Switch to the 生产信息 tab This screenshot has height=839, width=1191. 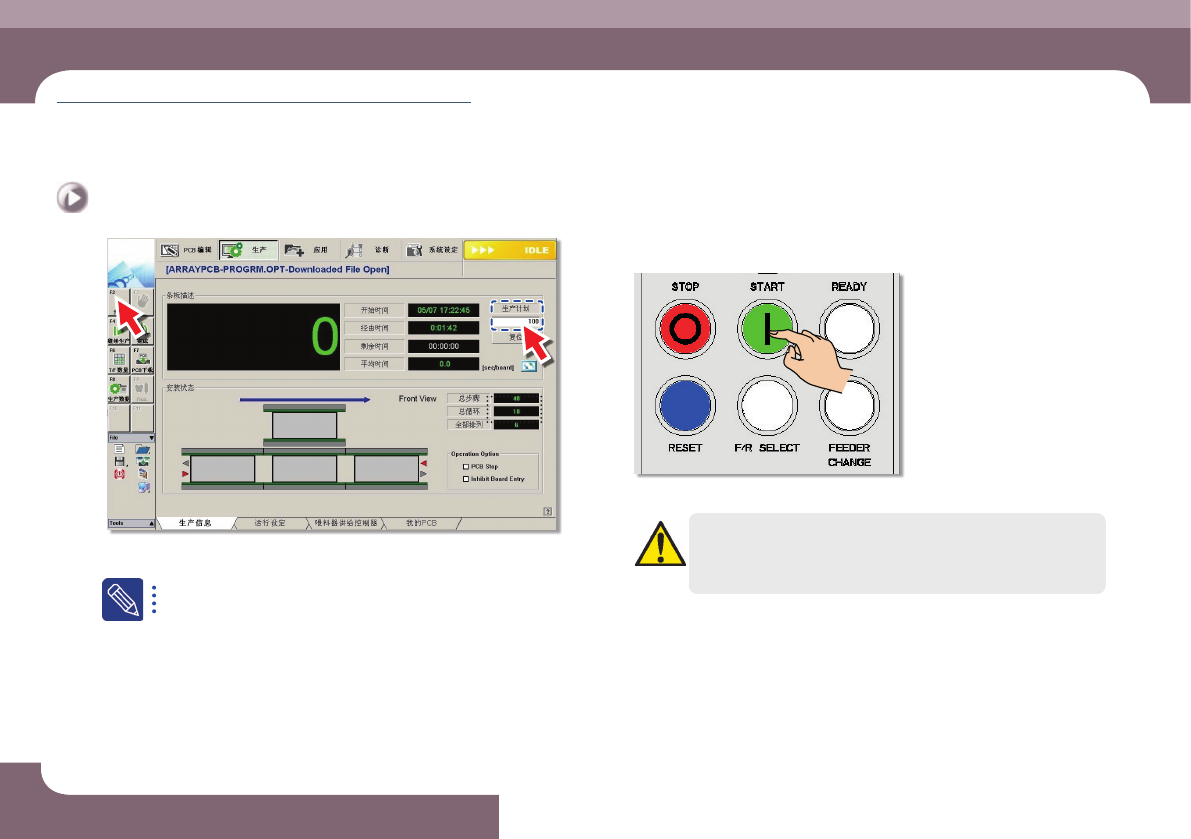pyautogui.click(x=195, y=523)
